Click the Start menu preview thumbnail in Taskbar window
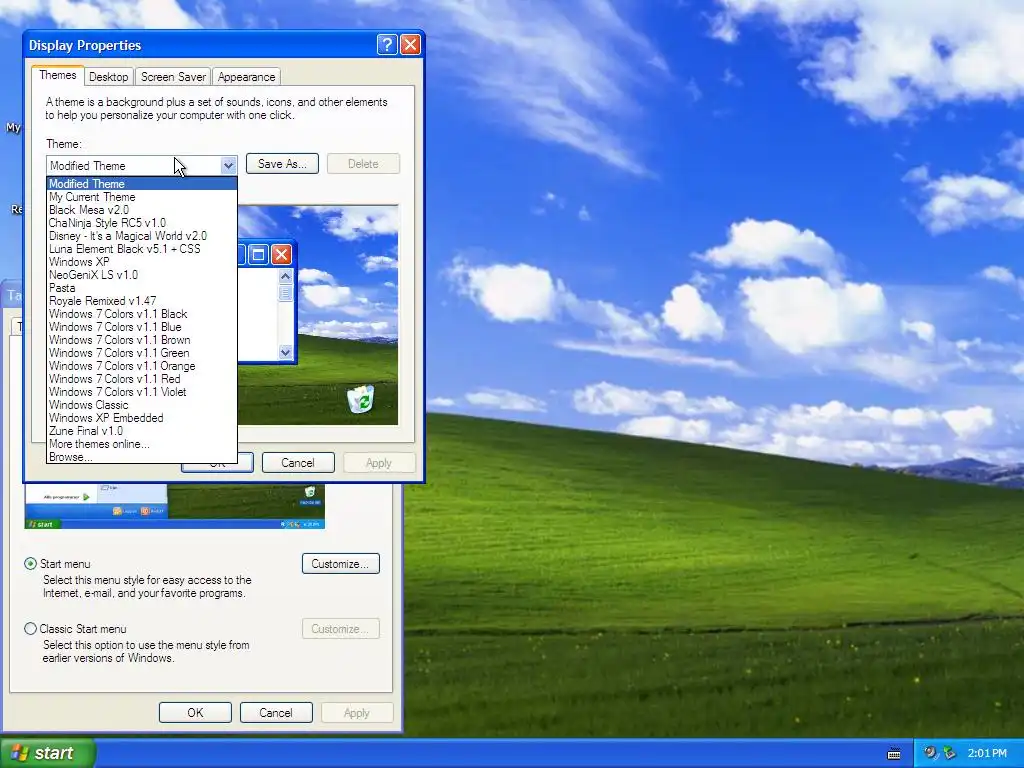 pos(174,506)
